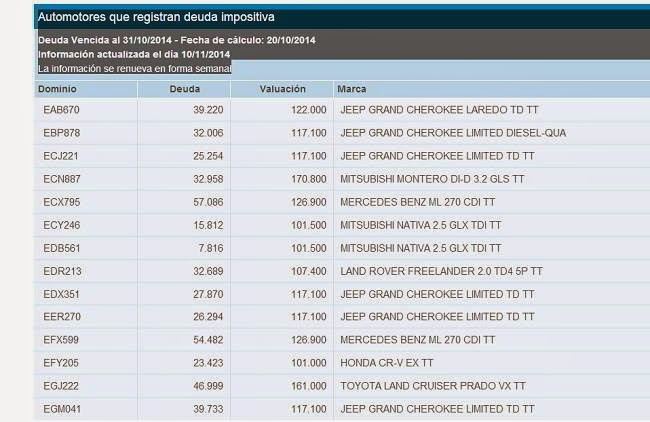Click debt value 32.958

(208, 179)
